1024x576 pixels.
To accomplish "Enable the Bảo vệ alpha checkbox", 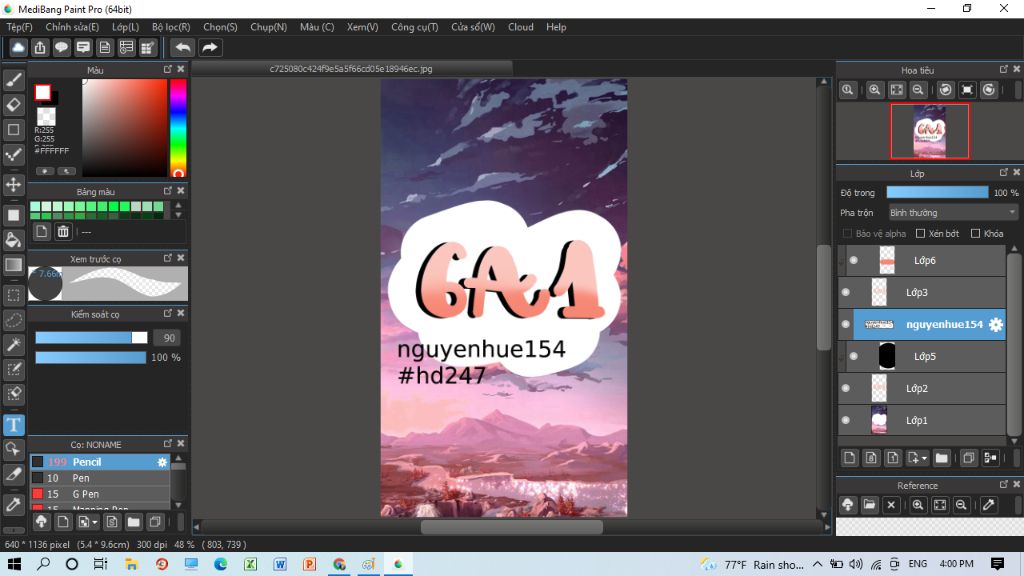I will point(847,234).
